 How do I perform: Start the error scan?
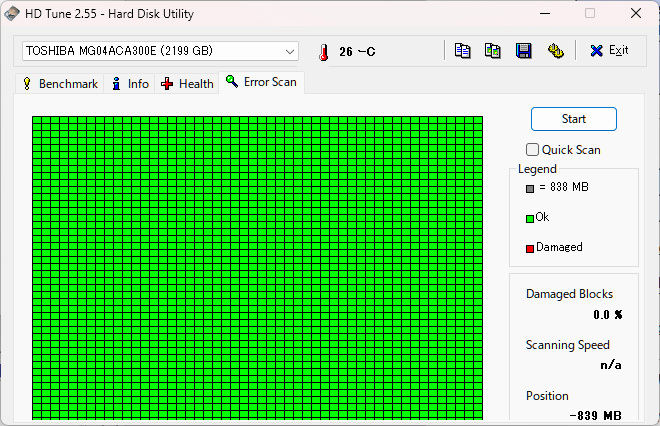574,119
